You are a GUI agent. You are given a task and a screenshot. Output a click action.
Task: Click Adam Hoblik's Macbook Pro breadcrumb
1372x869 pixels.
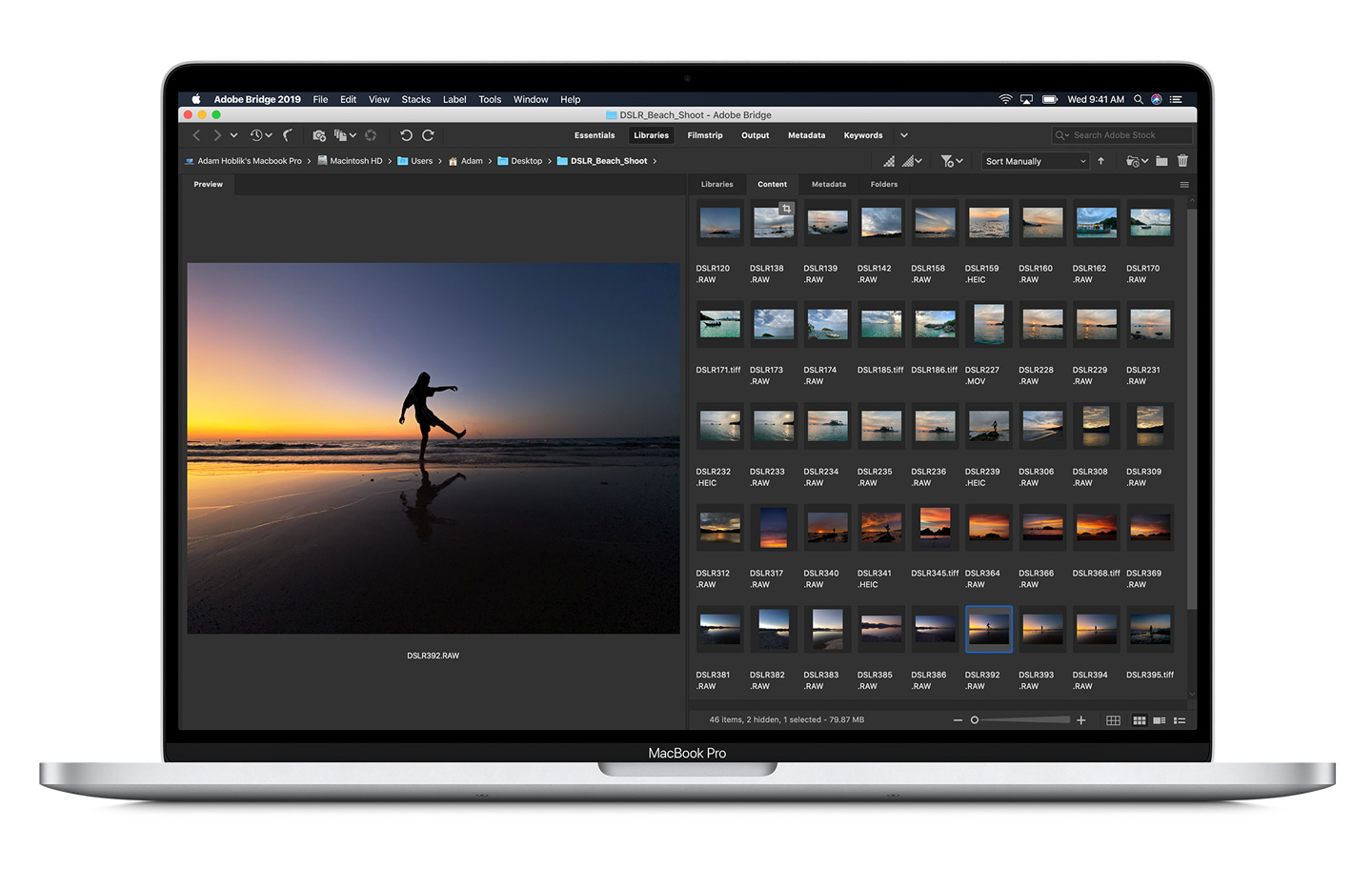[x=243, y=161]
